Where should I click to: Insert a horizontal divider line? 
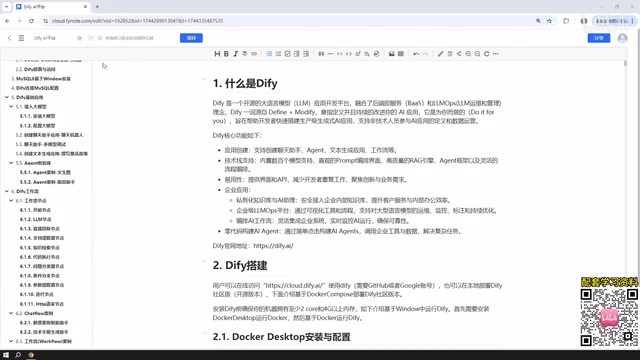[330, 54]
